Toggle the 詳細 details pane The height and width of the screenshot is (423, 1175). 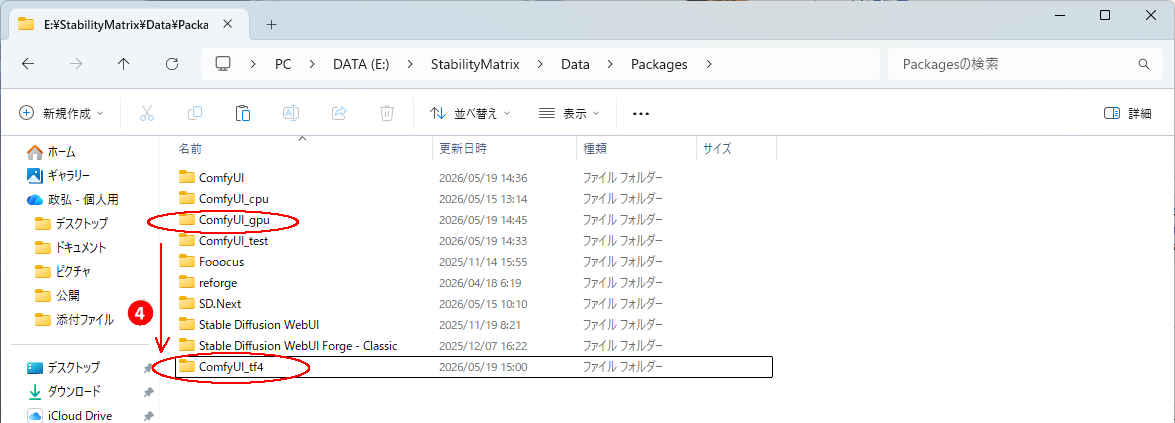point(1128,113)
